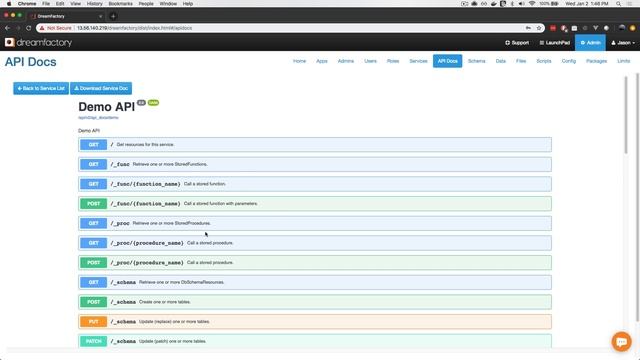
Task: Open a new browser tab
Action: pos(113,16)
